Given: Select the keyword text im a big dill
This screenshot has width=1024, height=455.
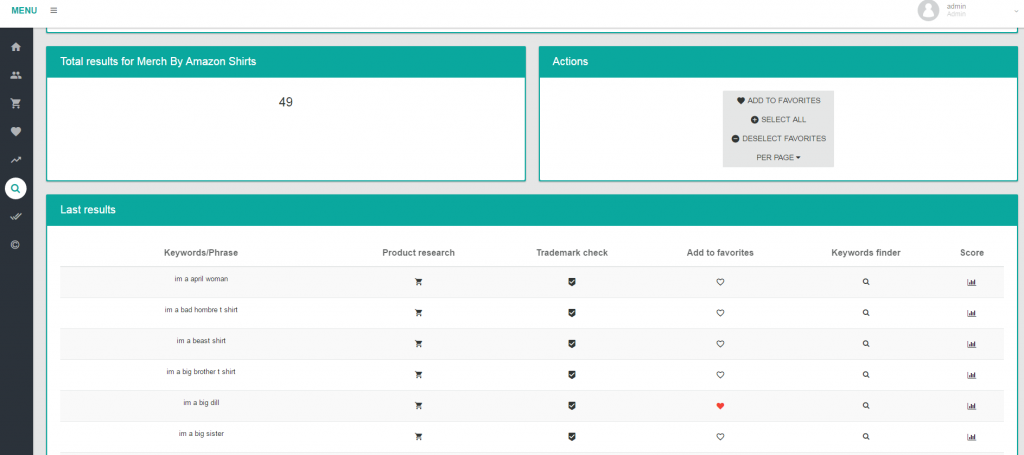Looking at the screenshot, I should [x=201, y=403].
